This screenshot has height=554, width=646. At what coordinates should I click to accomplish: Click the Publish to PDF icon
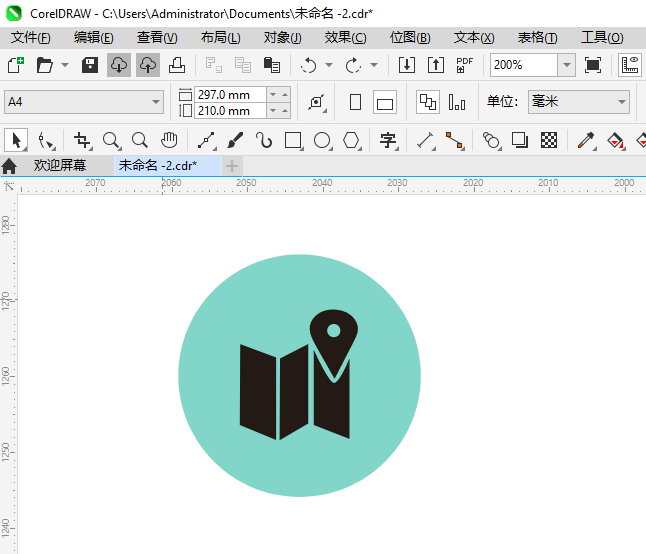[x=464, y=65]
